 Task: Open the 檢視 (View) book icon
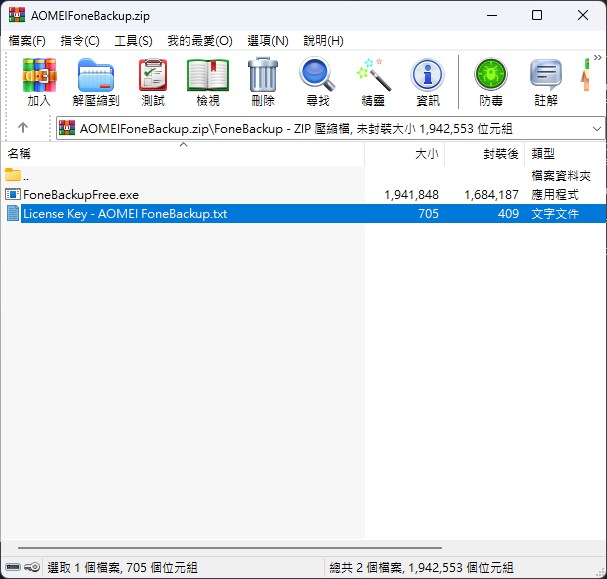(x=208, y=82)
